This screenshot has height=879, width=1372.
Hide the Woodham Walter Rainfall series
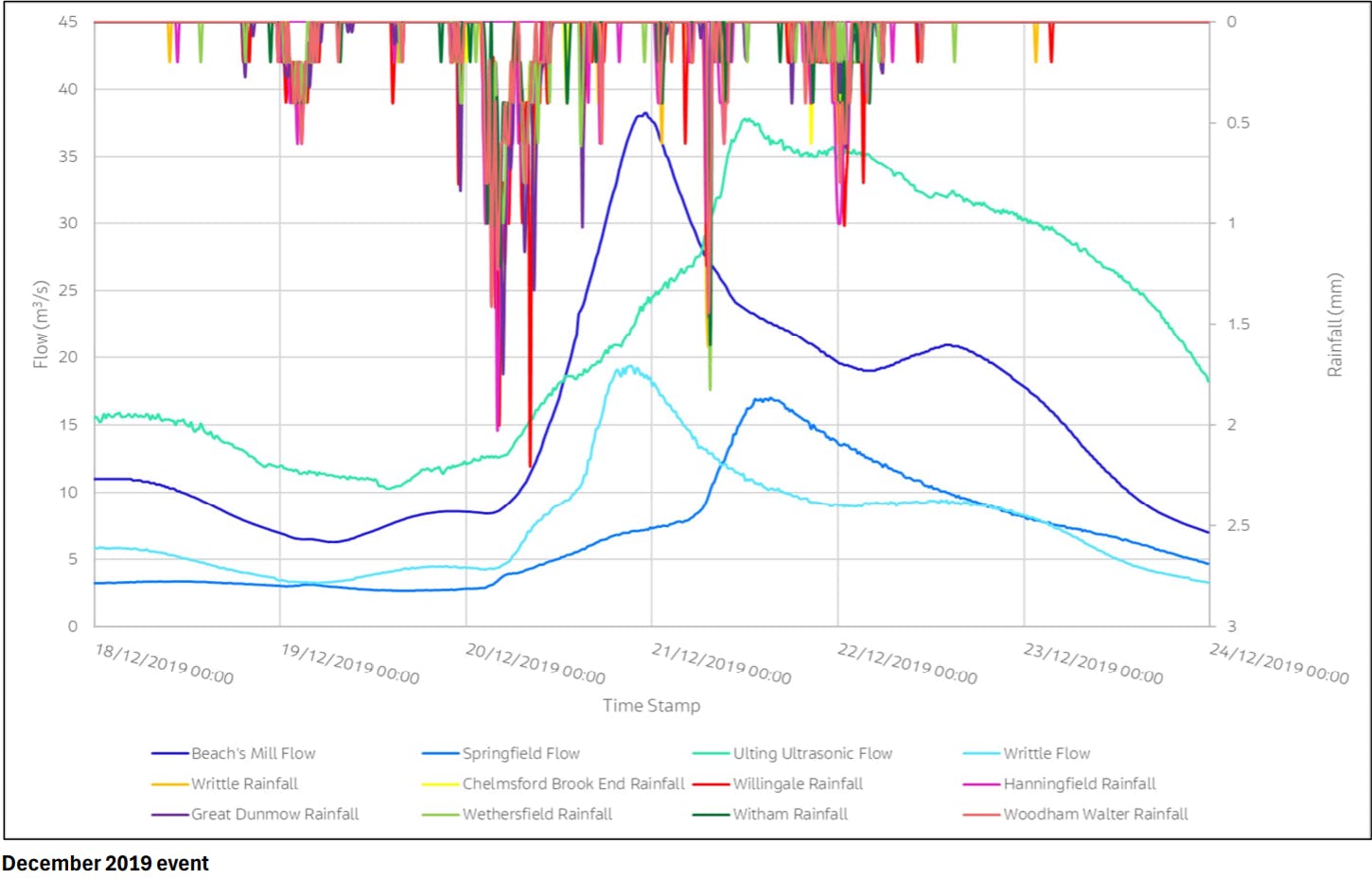pyautogui.click(x=979, y=814)
